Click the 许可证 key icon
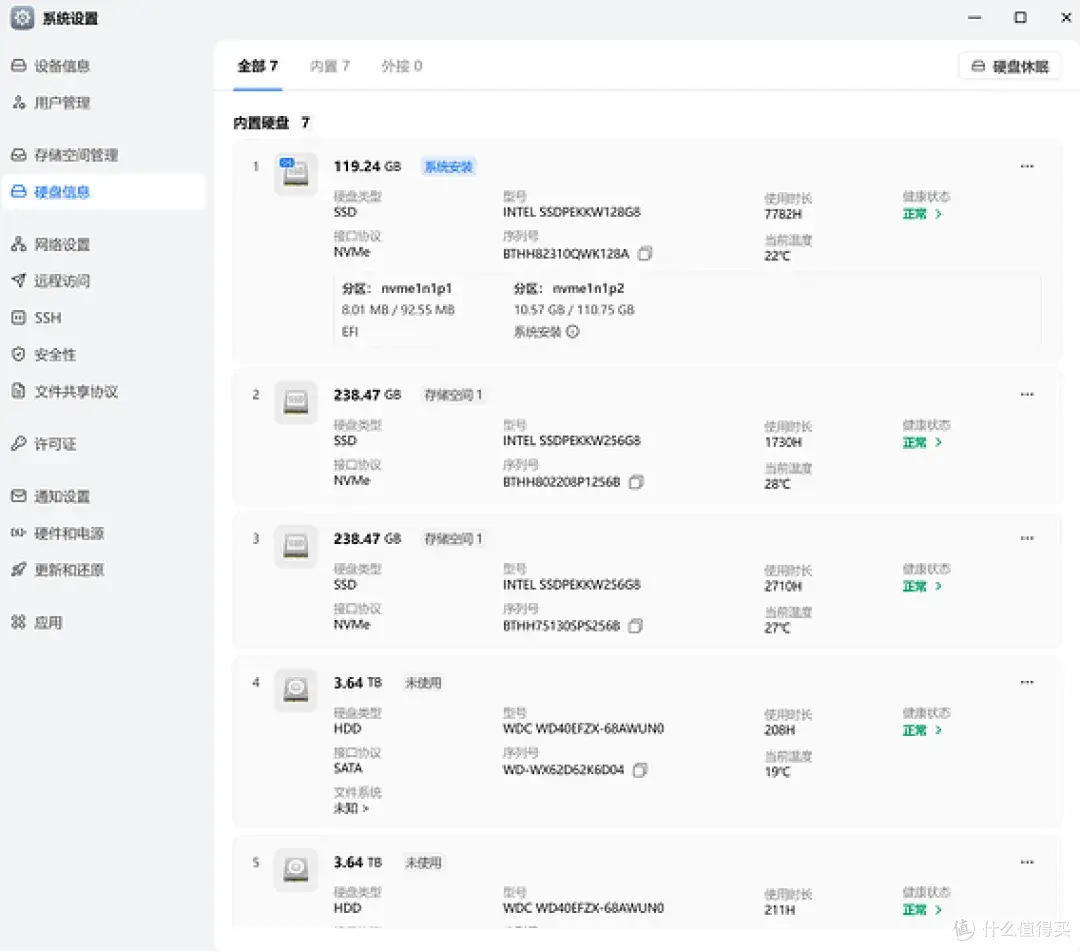 tap(19, 443)
